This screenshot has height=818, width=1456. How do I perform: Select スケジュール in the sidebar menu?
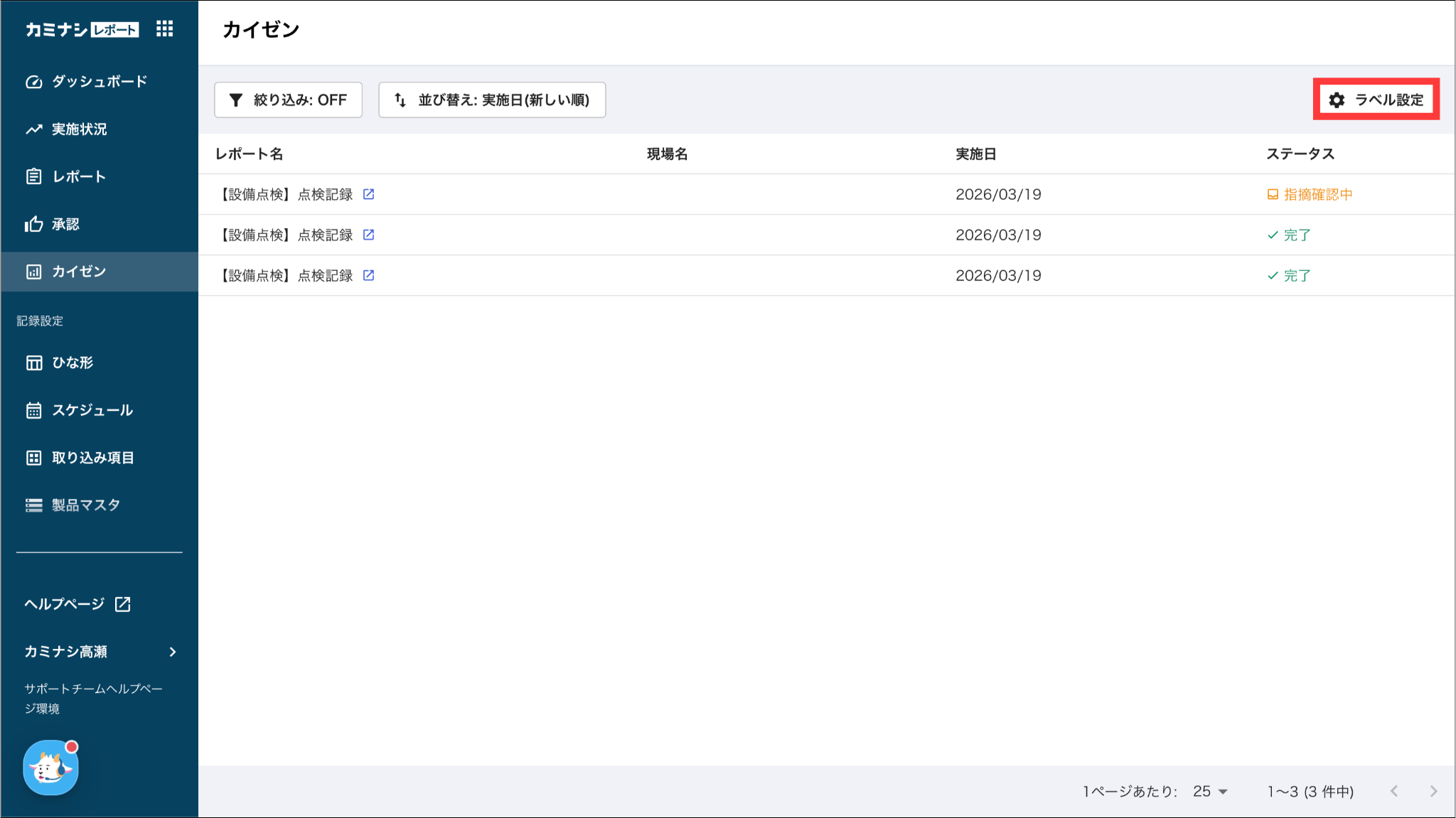coord(100,410)
